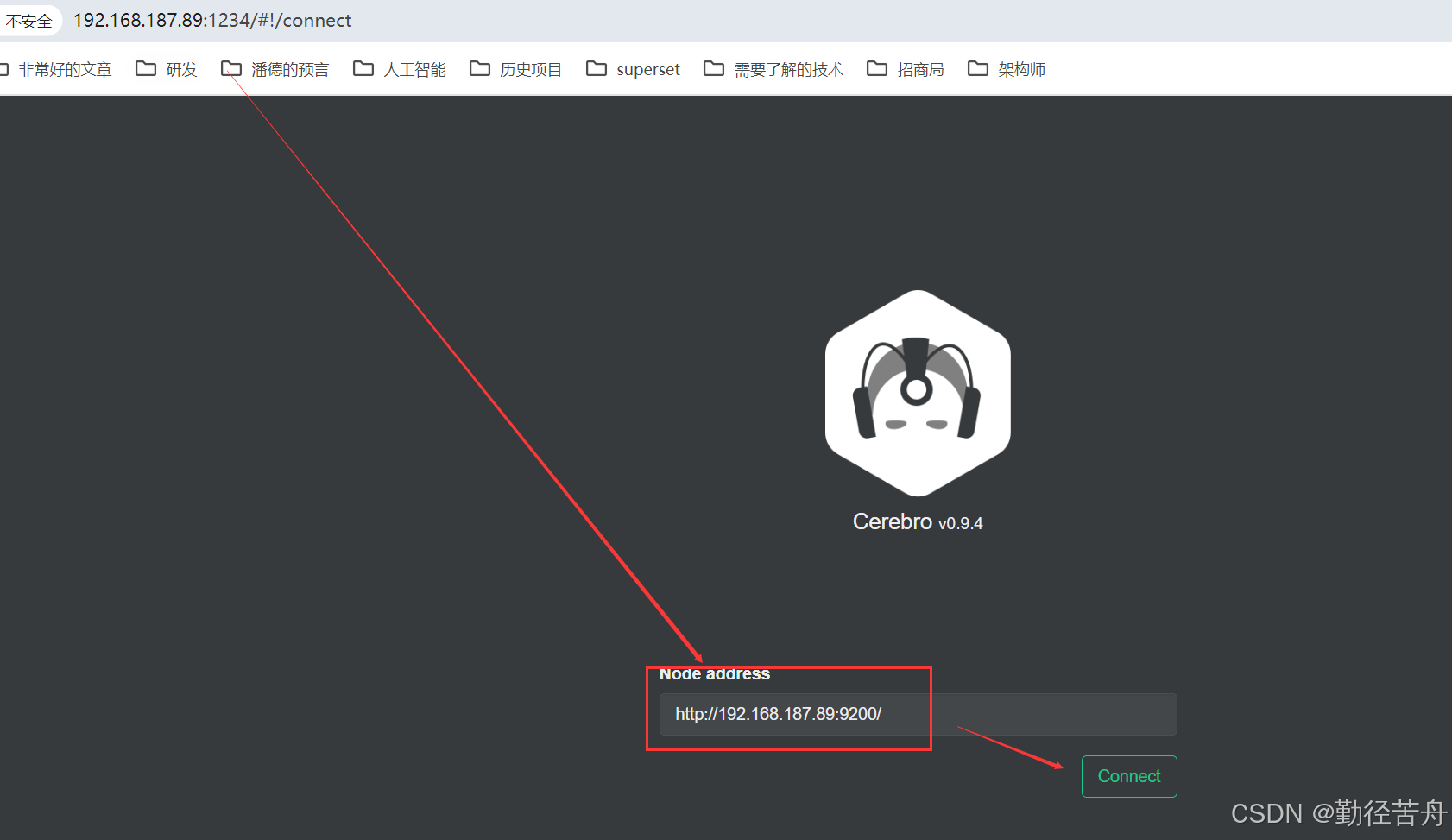This screenshot has width=1452, height=840.
Task: Focus the Node address input field
Action: pos(918,714)
